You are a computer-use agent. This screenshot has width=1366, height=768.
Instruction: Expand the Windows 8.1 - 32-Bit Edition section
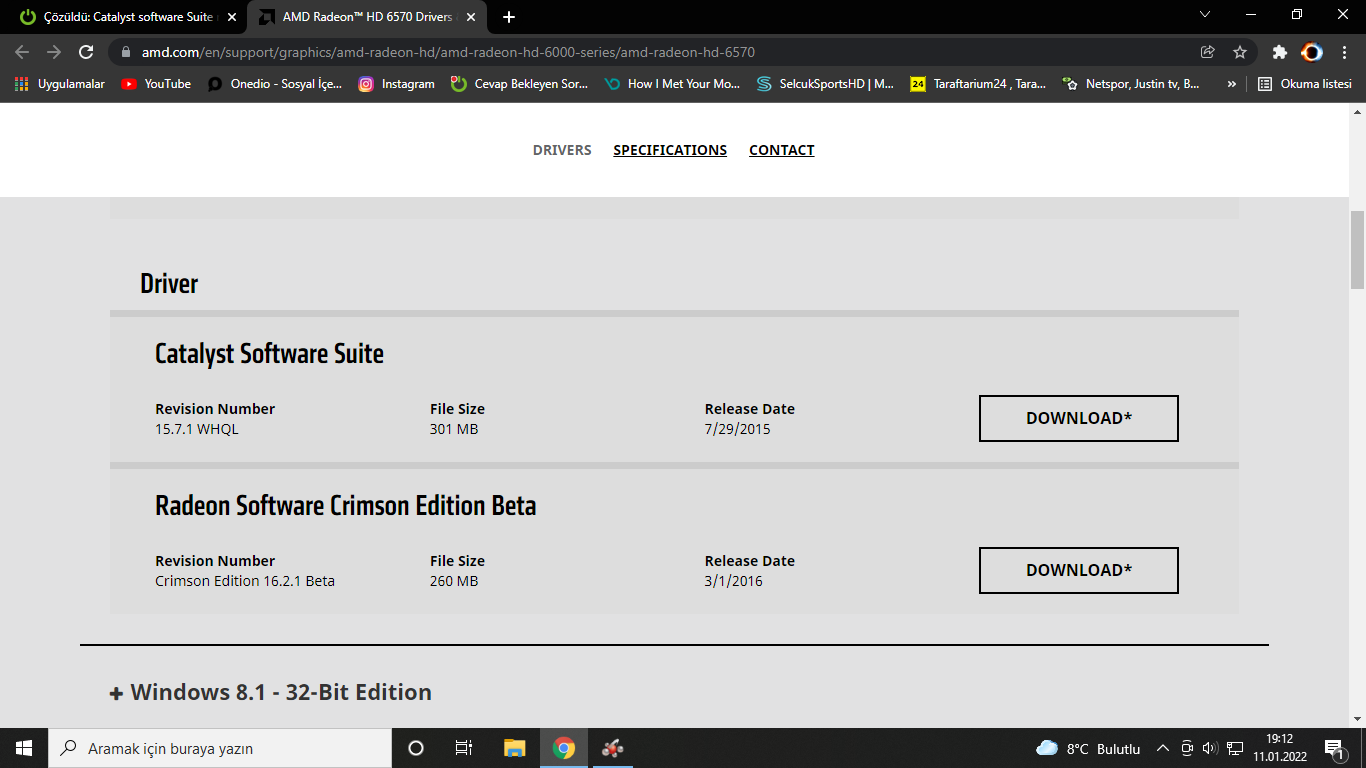[x=271, y=692]
